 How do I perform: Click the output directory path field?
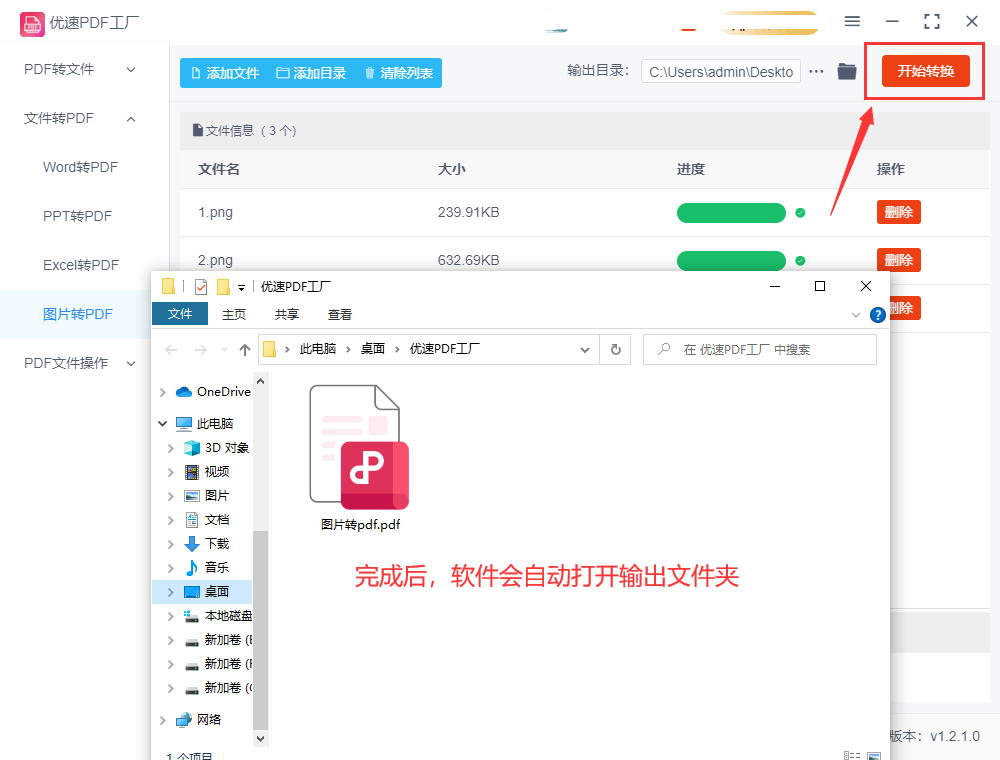point(721,72)
